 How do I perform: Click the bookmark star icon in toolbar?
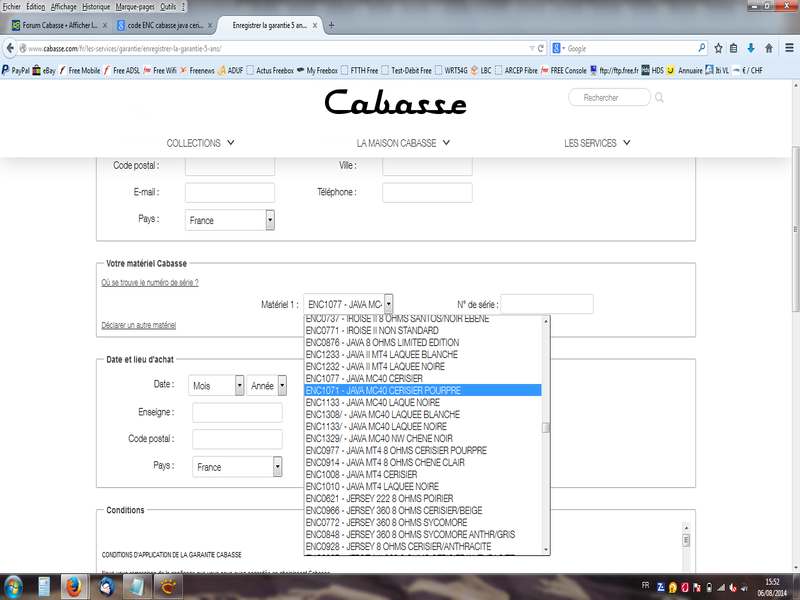click(717, 48)
